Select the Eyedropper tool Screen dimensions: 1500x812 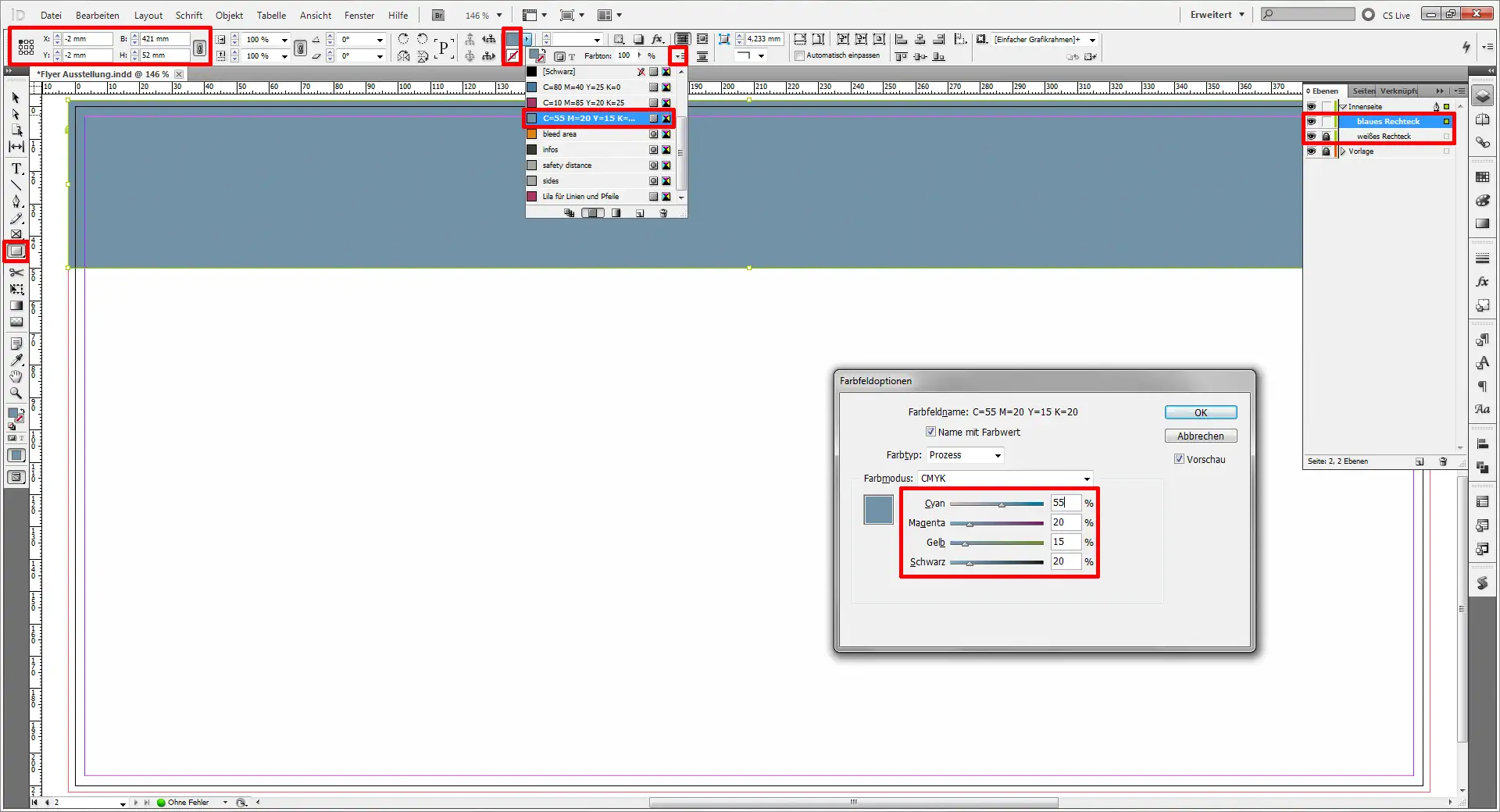(16, 360)
